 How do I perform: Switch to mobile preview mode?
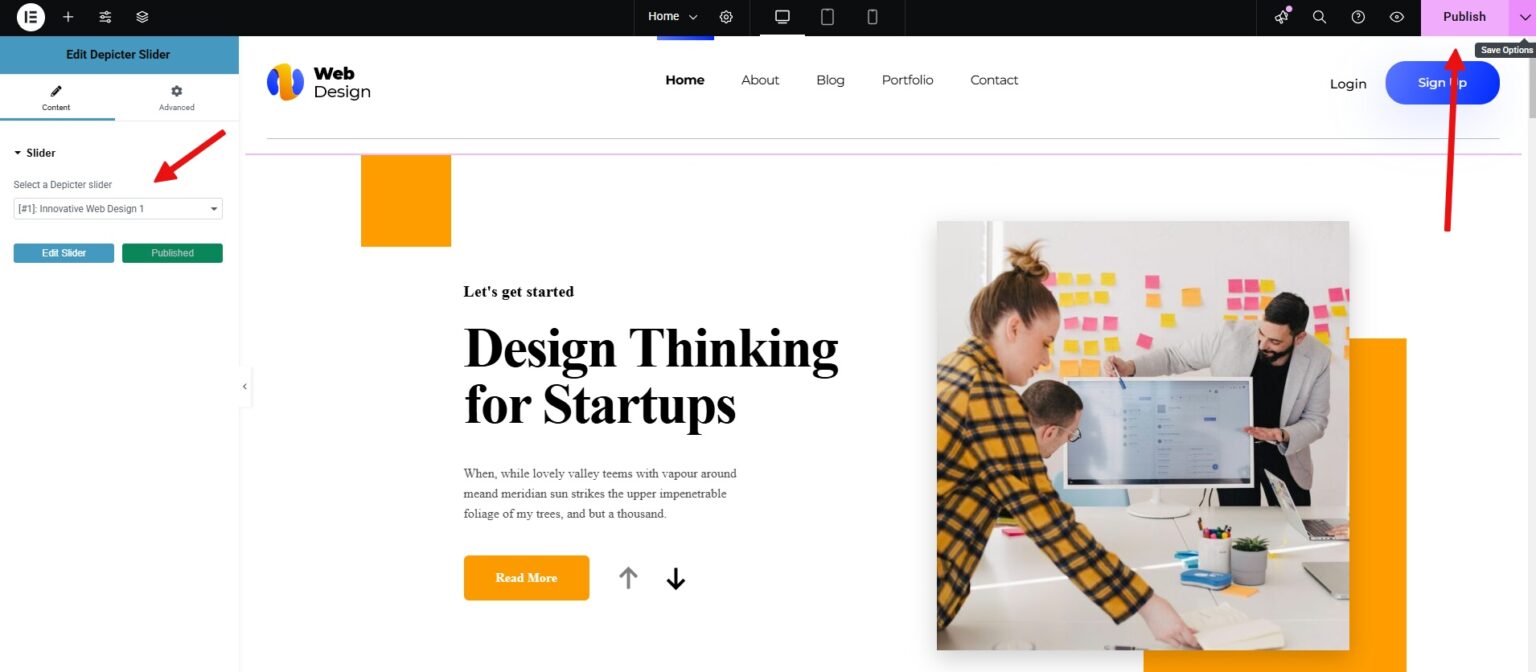[871, 17]
